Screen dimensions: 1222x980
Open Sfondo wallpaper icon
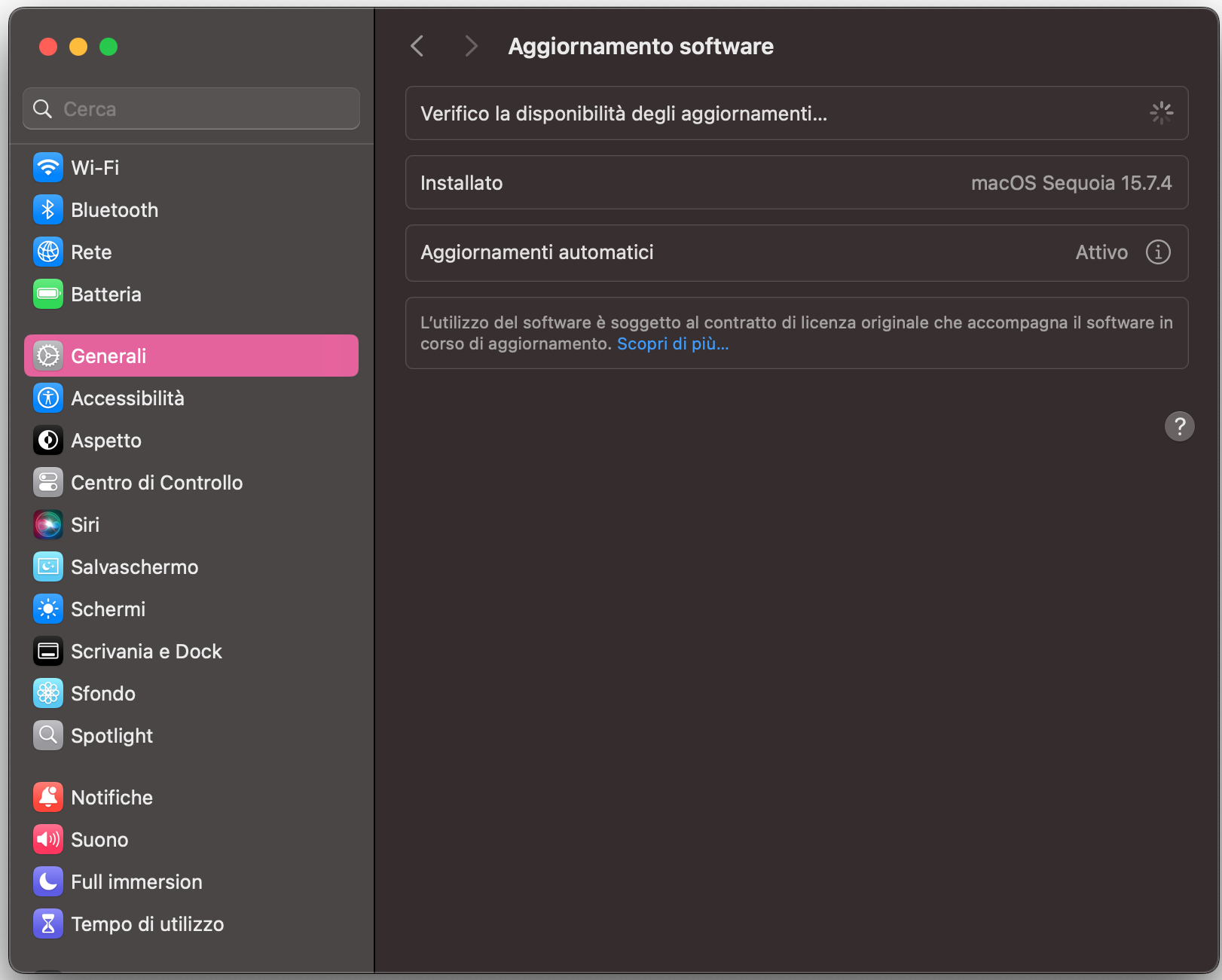click(48, 693)
